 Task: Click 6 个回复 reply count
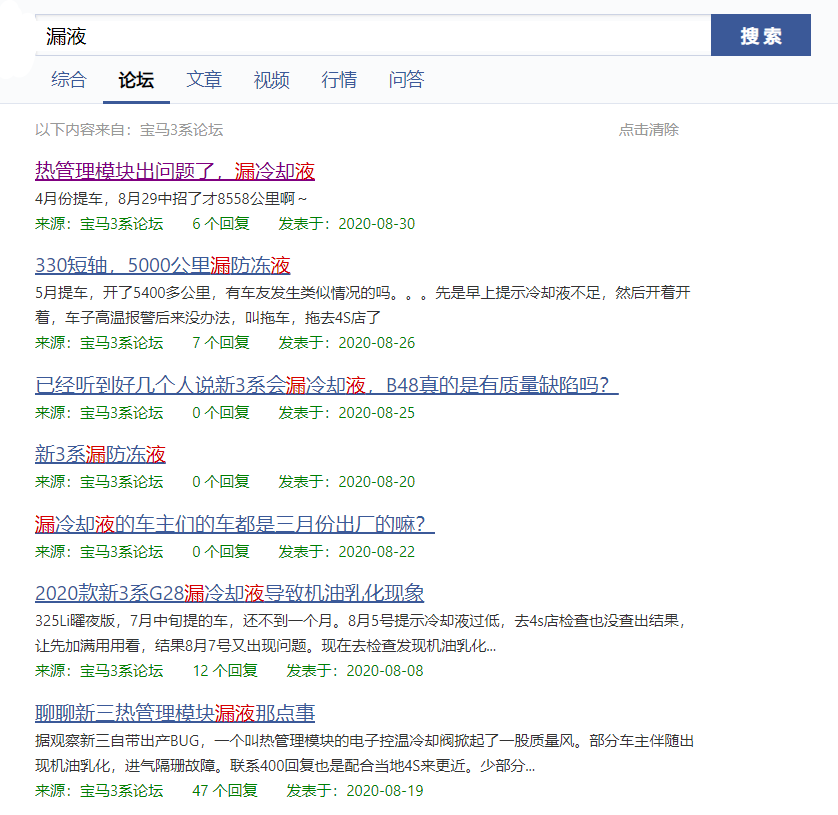(221, 223)
